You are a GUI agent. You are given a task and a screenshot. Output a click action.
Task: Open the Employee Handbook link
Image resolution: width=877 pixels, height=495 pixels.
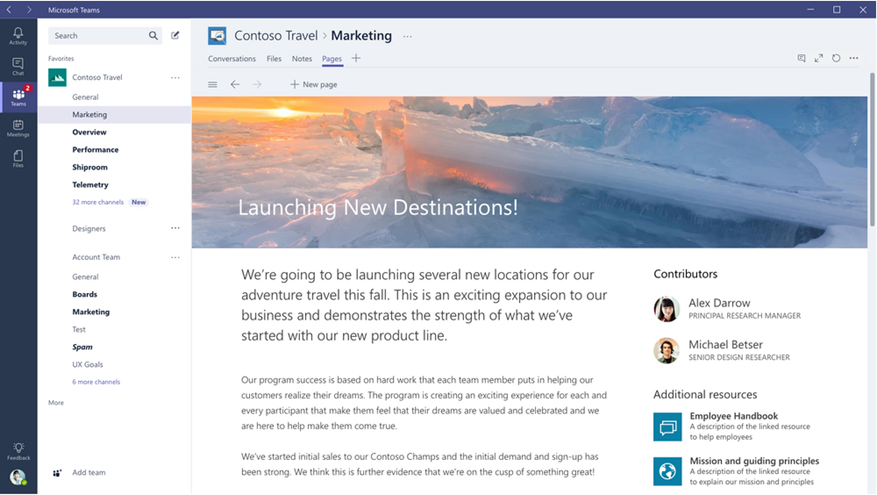(x=734, y=416)
